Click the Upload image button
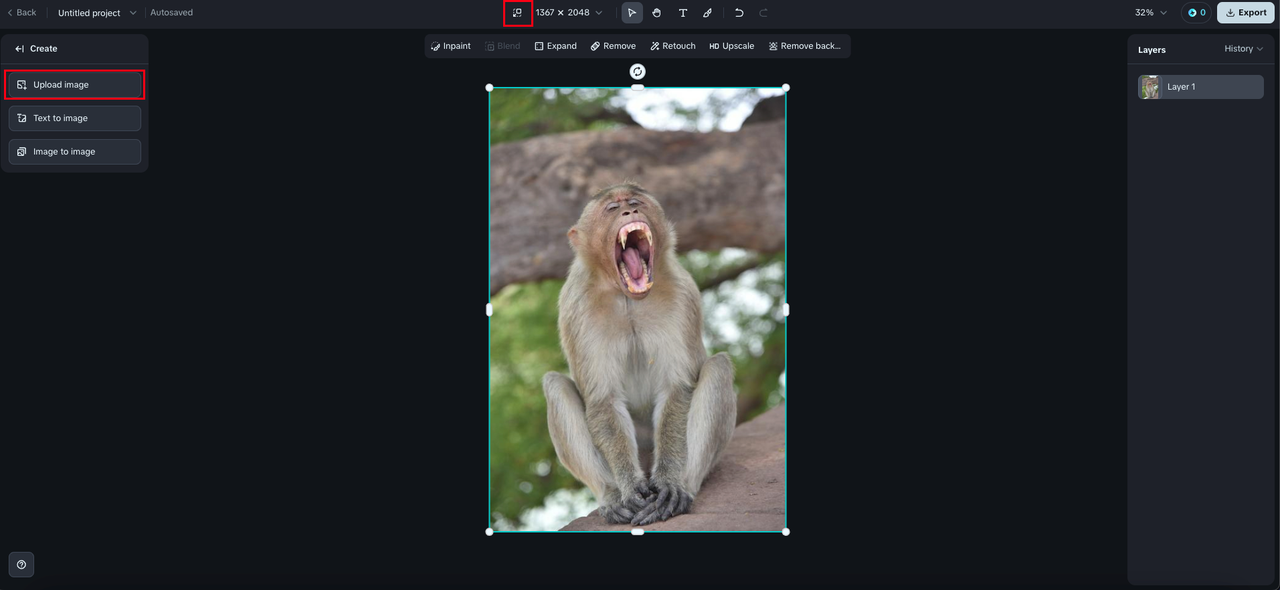Viewport: 1280px width, 590px height. click(x=75, y=85)
